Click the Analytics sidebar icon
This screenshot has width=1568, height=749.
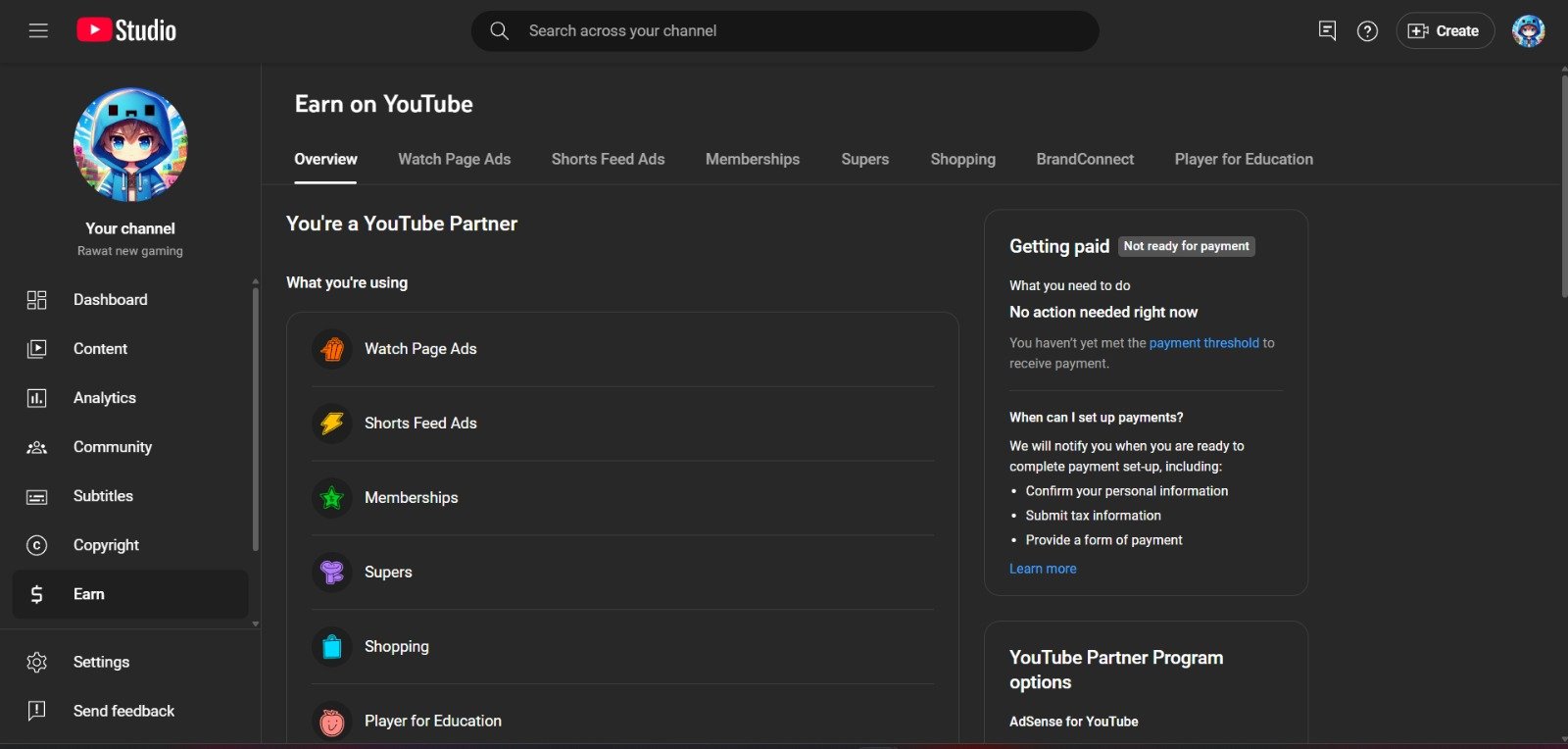coord(36,398)
